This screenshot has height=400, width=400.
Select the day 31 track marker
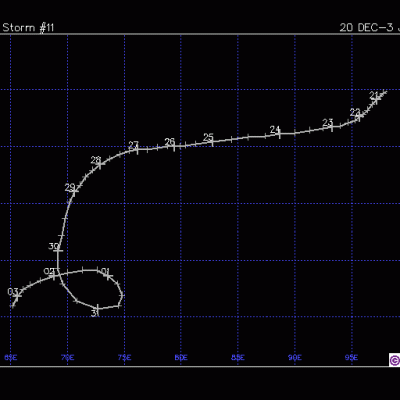click(98, 308)
